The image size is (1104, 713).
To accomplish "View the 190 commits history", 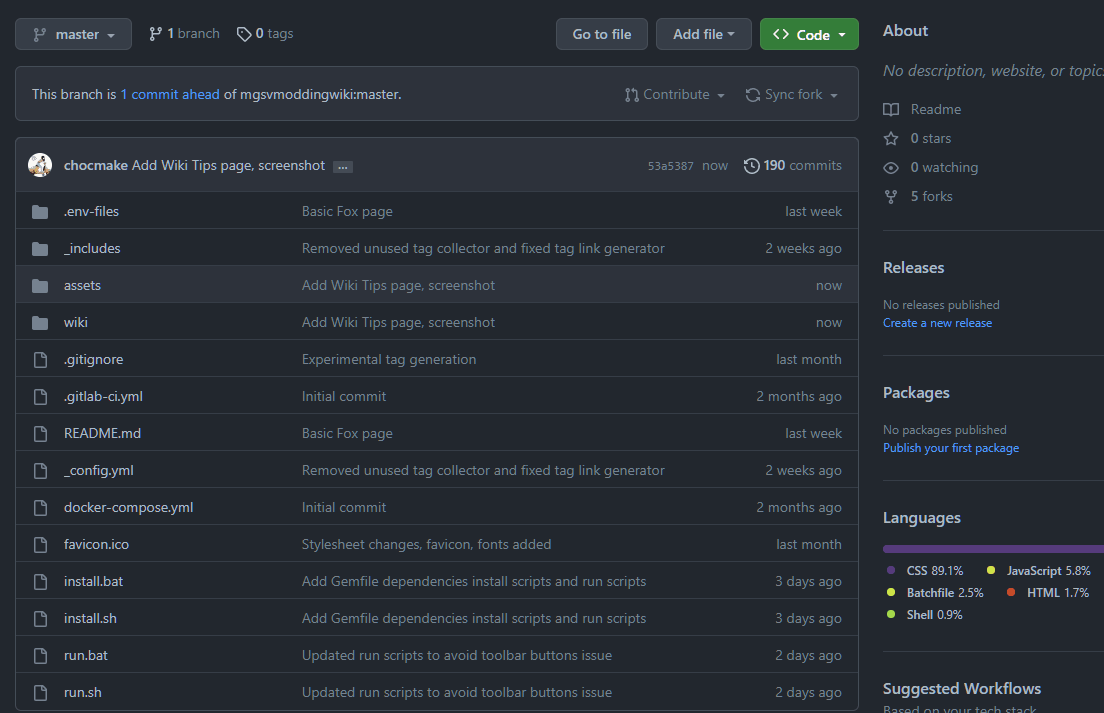I will click(793, 165).
